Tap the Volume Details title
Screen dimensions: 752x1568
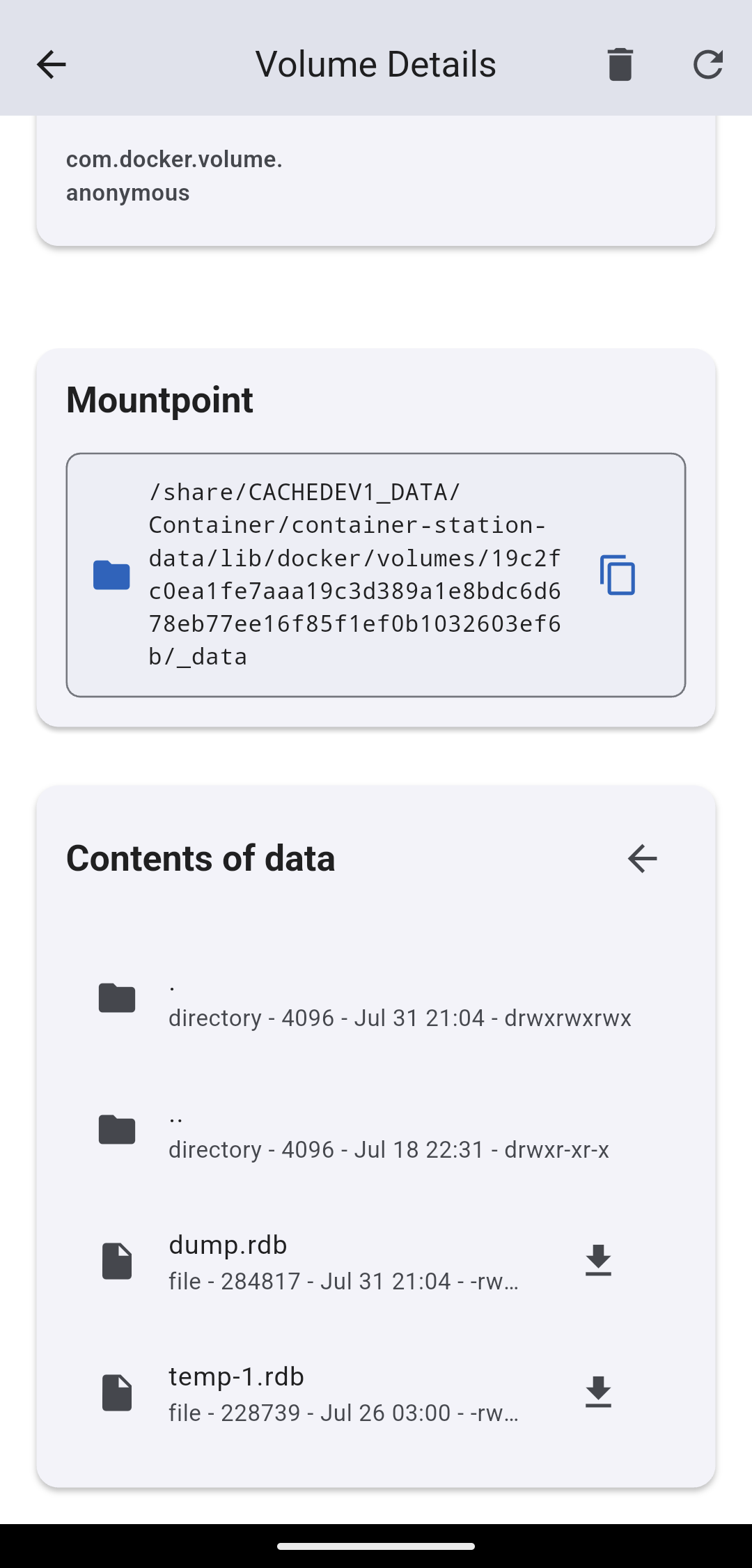(x=376, y=63)
